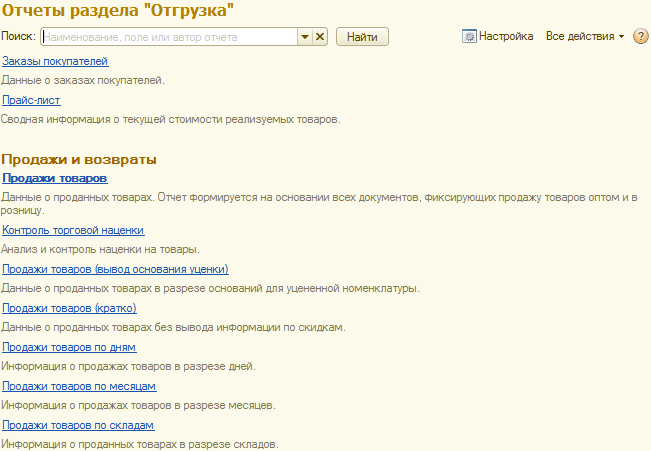
Task: Click the Найти button
Action: [362, 37]
